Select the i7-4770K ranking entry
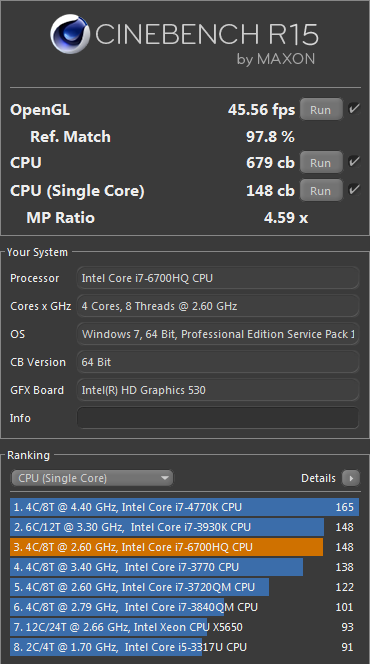 coord(185,507)
